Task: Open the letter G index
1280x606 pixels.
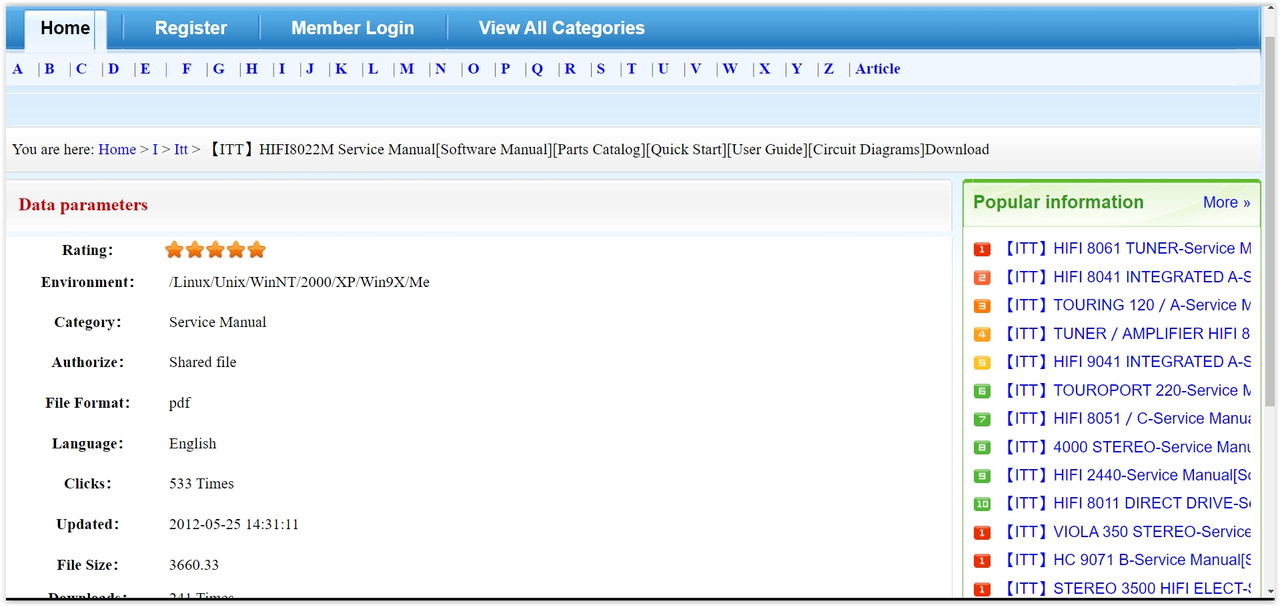Action: pos(218,69)
